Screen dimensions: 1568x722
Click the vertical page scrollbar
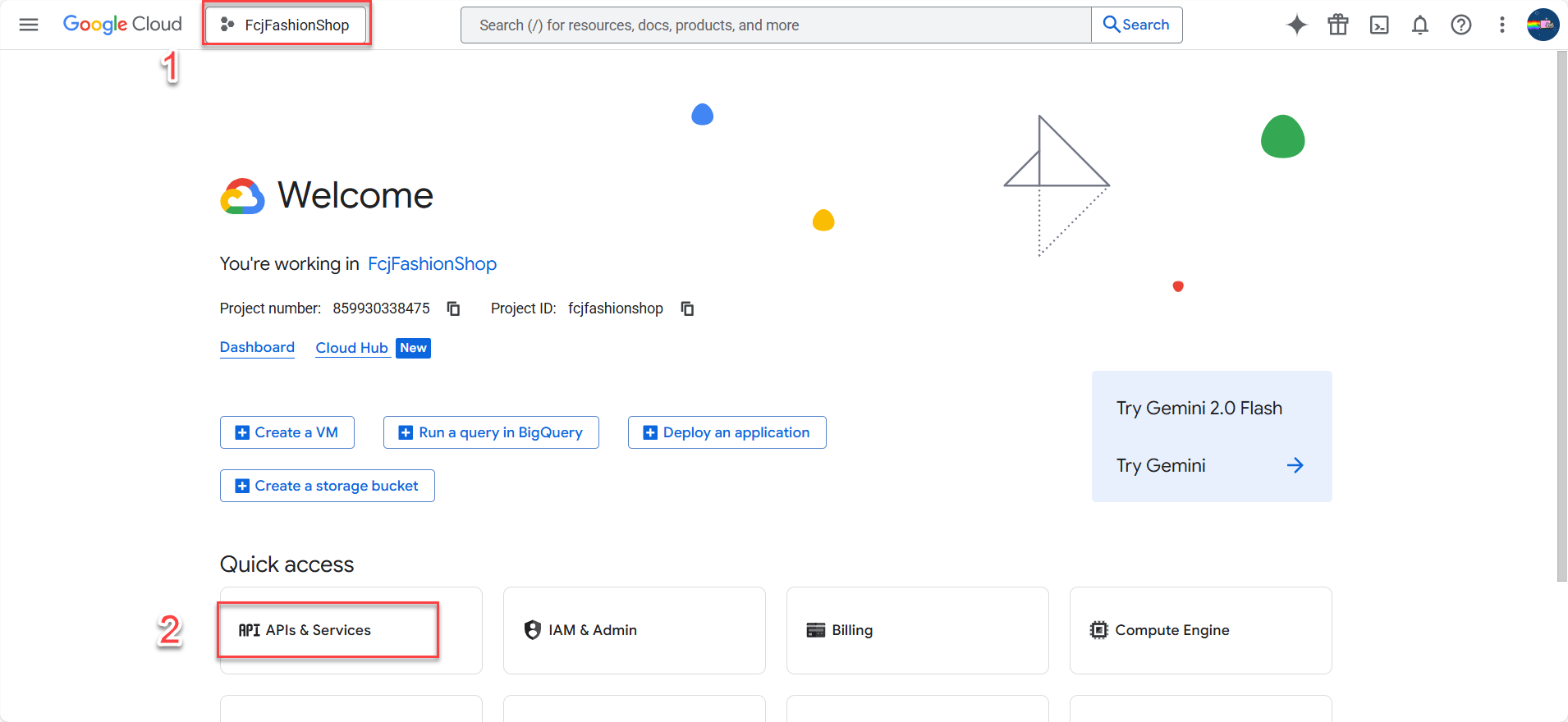(1562, 316)
